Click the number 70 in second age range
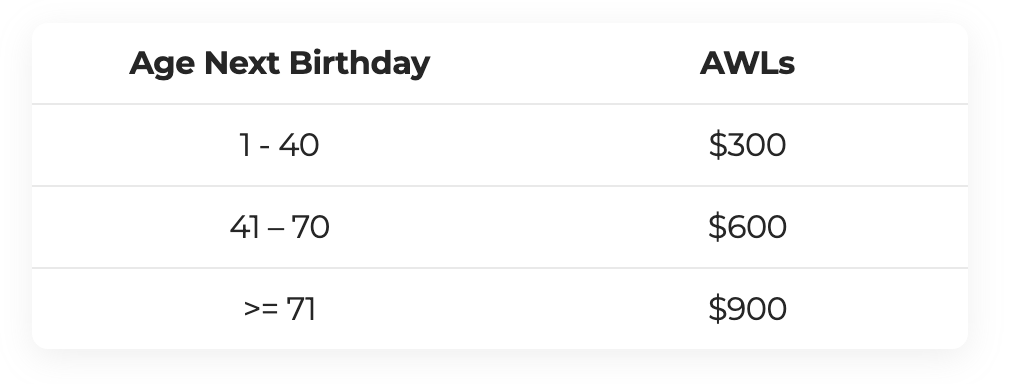Viewport: 1018px width, 384px height. [310, 227]
